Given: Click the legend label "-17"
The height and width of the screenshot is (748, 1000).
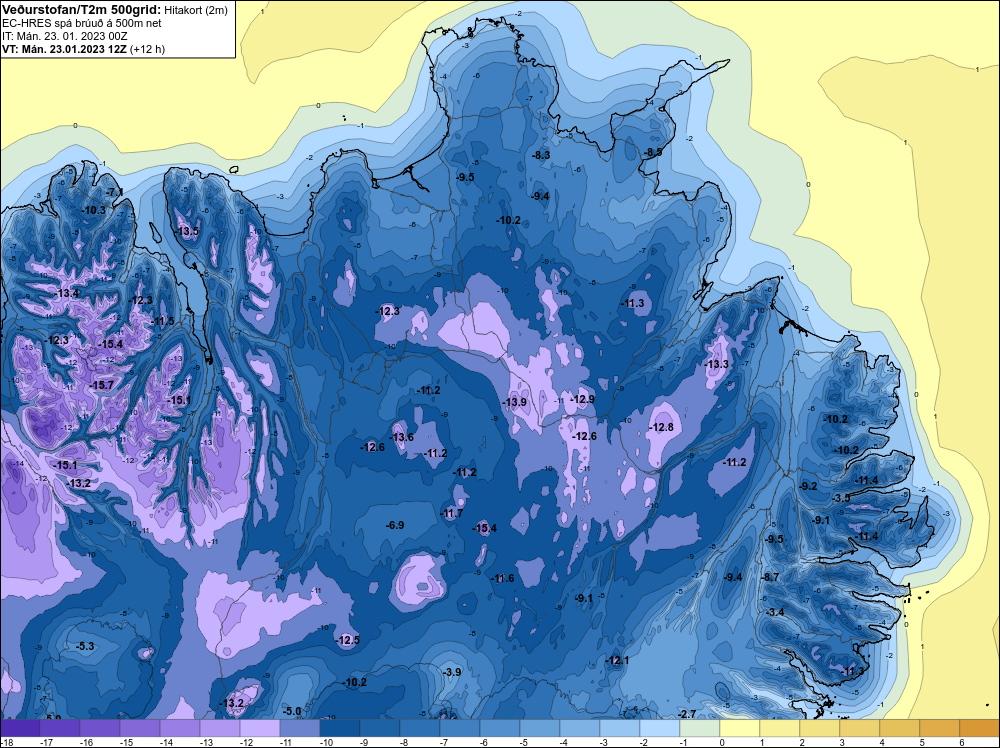Looking at the screenshot, I should point(46,742).
